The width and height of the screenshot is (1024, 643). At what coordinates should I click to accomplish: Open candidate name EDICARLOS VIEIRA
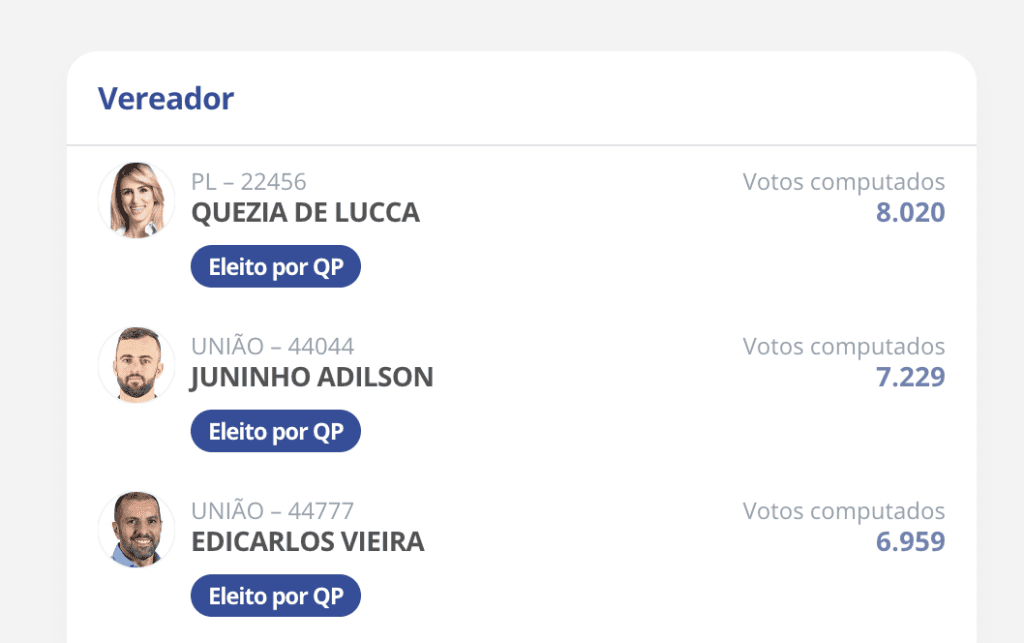tap(308, 542)
